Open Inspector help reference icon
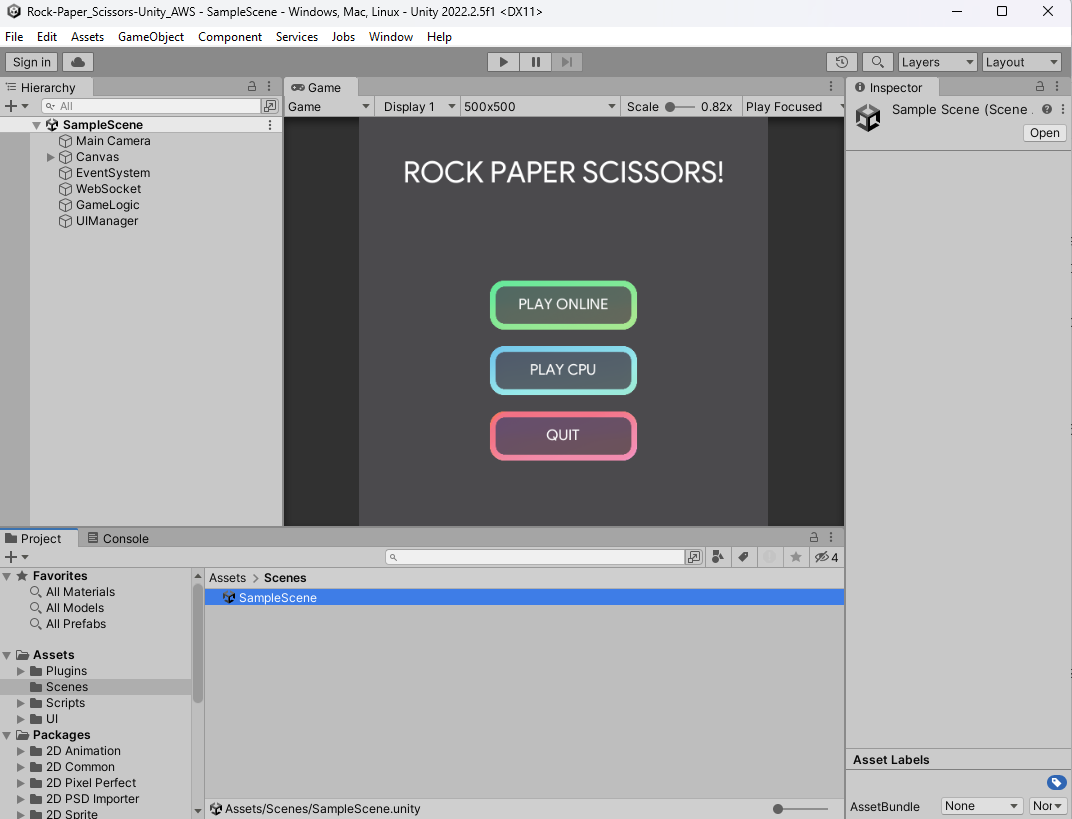Image resolution: width=1072 pixels, height=819 pixels. point(1047,109)
